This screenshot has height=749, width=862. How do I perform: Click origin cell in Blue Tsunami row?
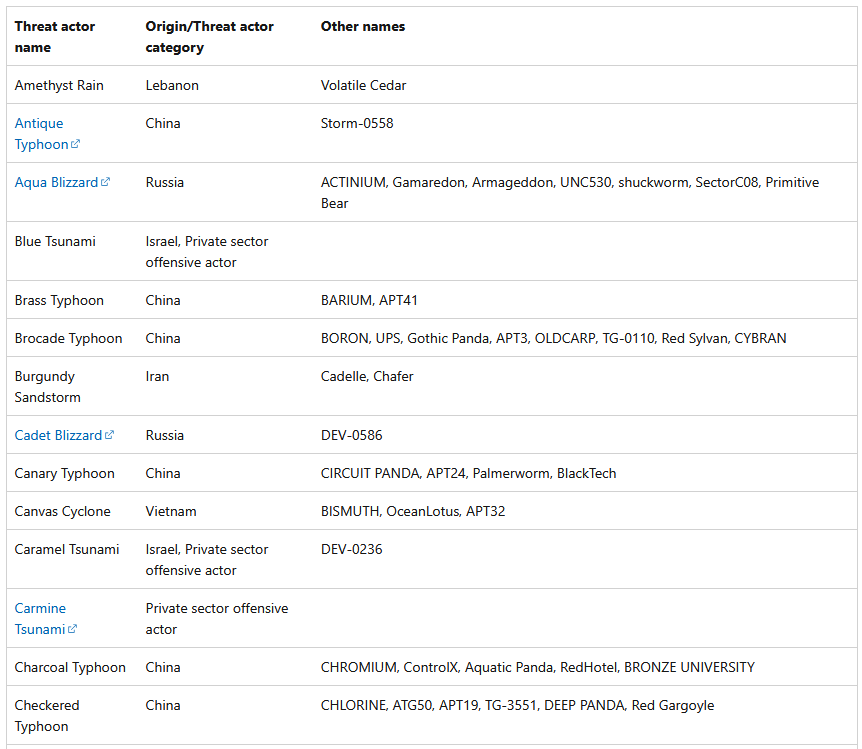[207, 252]
